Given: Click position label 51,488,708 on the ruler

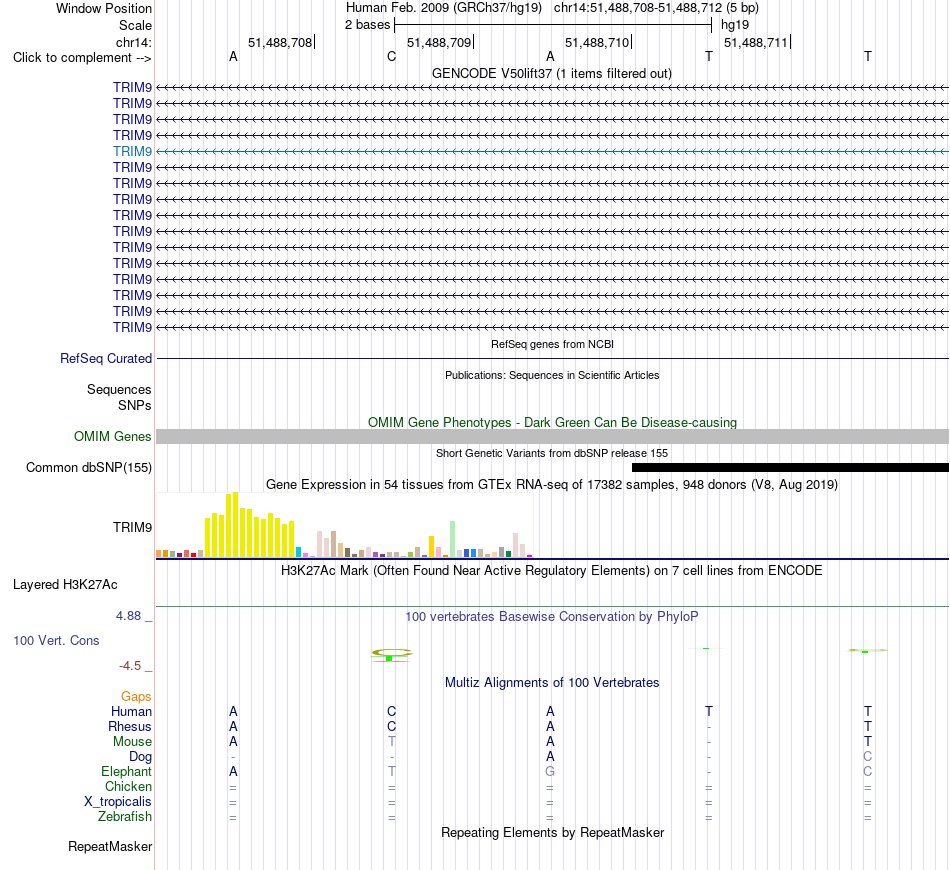Looking at the screenshot, I should click(280, 42).
